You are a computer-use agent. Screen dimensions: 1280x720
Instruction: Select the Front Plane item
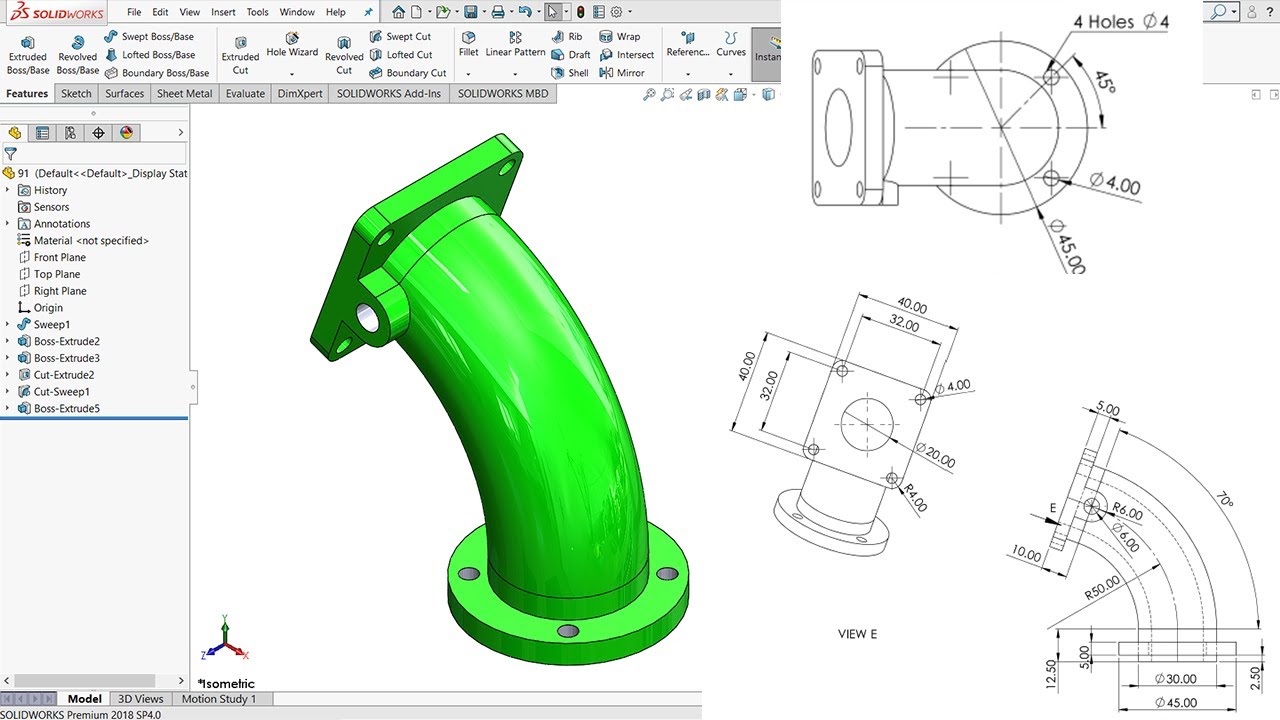52,257
